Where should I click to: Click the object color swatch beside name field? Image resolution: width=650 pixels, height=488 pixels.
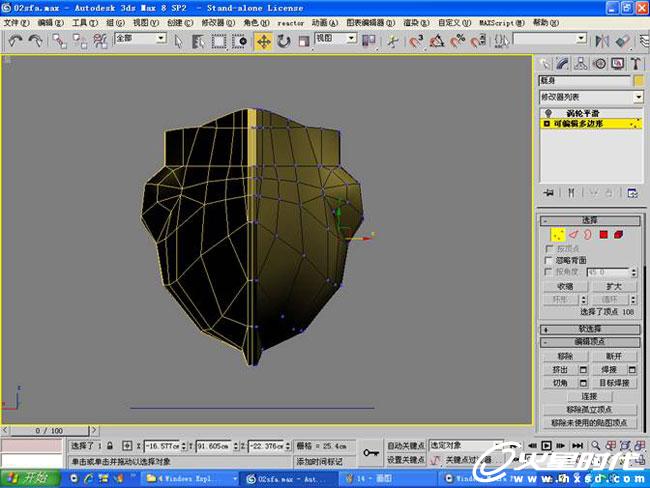click(639, 80)
